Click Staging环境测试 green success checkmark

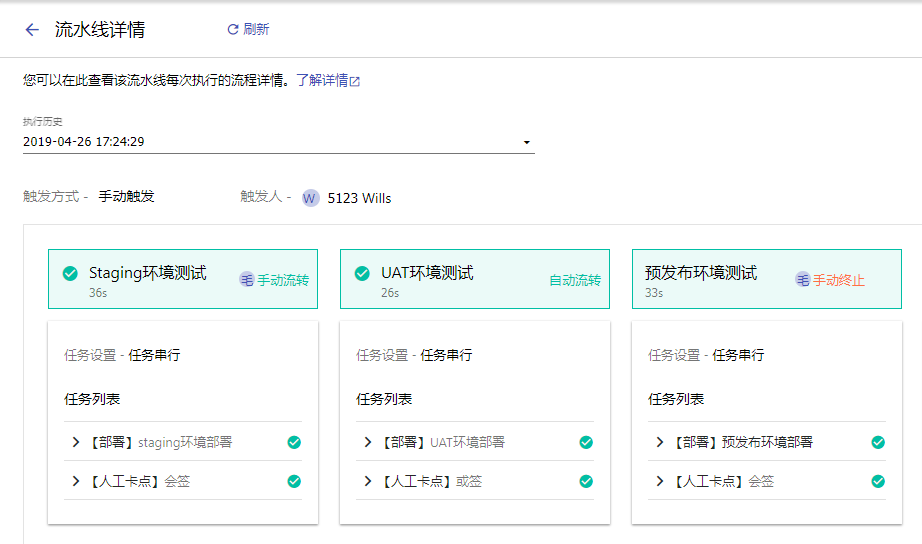click(x=70, y=273)
